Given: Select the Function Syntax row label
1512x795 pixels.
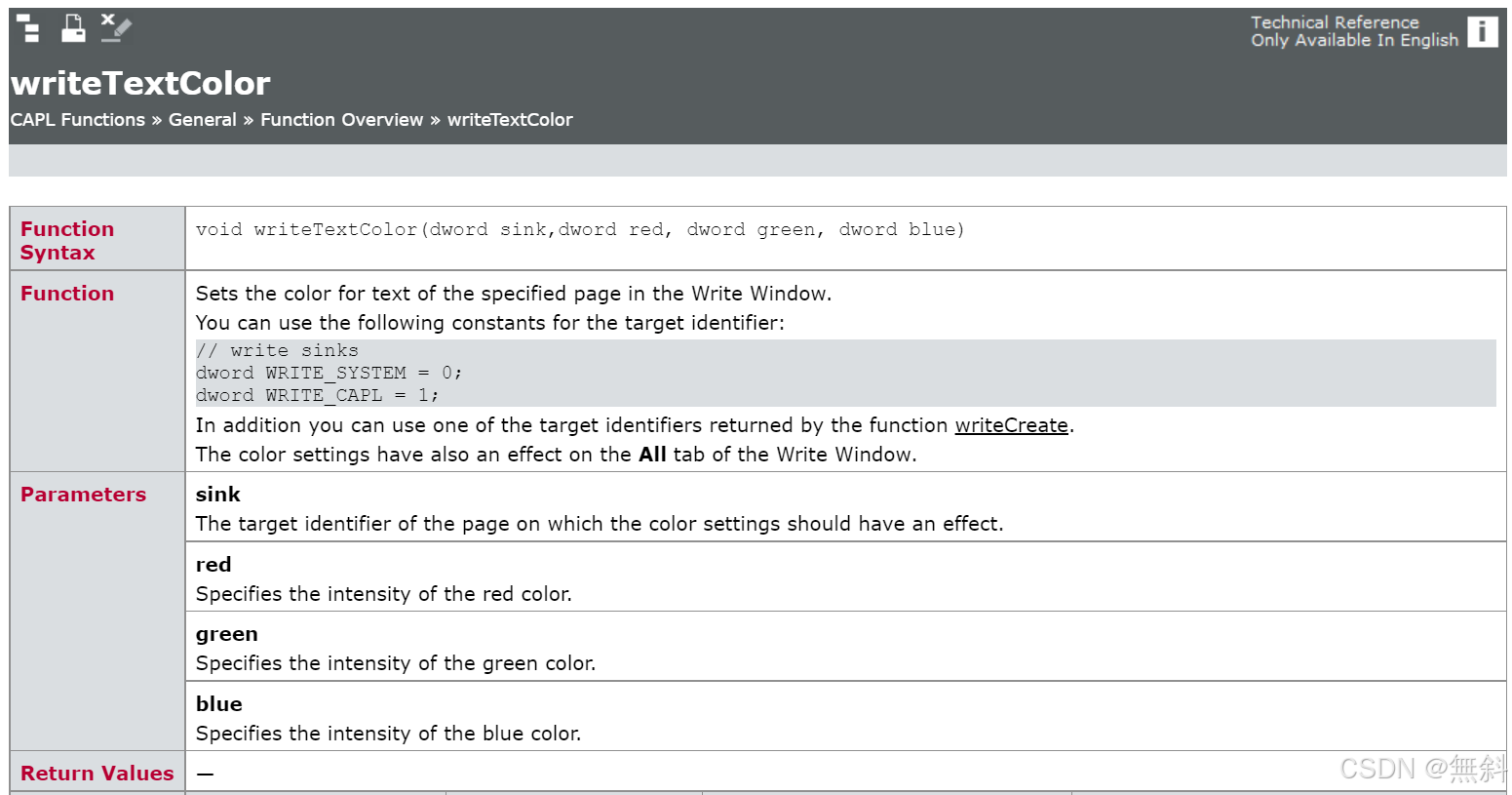Looking at the screenshot, I should click(x=67, y=240).
